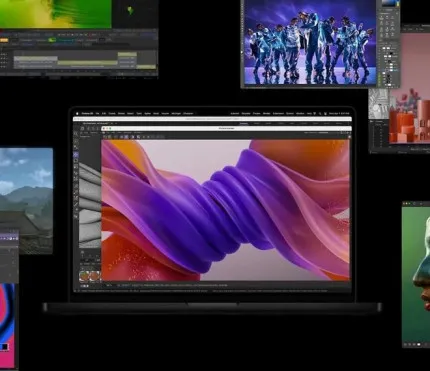Open Control Center in the menu bar
430x371 pixels.
[x=326, y=114]
